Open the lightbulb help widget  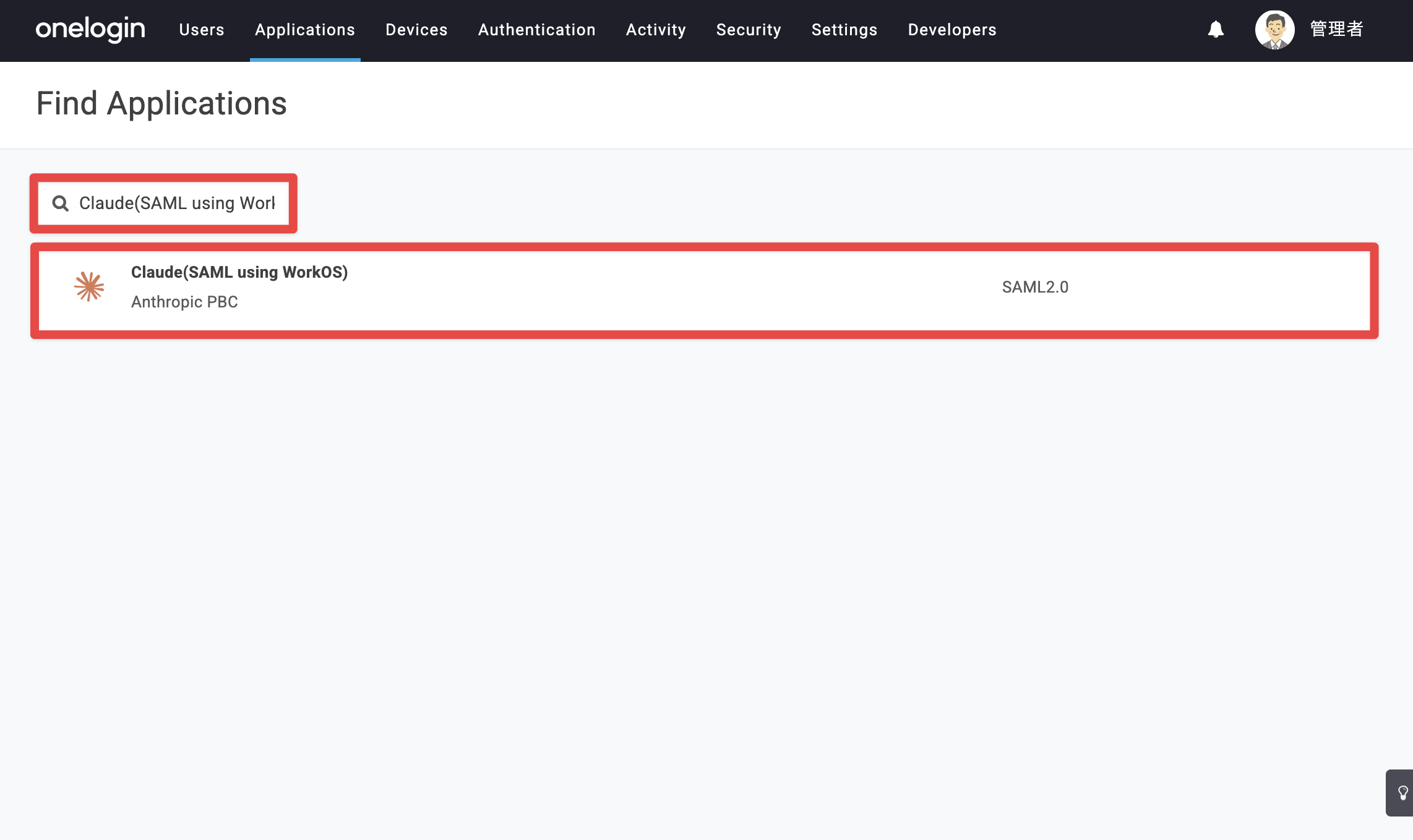click(x=1402, y=793)
